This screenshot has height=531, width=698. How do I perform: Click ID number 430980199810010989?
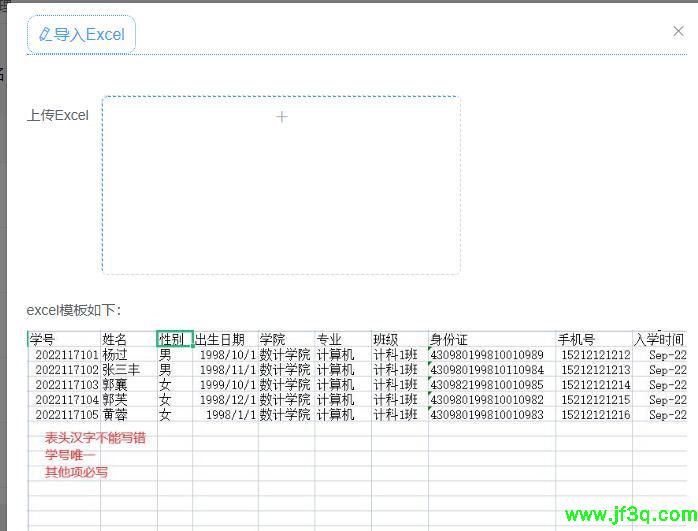coord(487,355)
